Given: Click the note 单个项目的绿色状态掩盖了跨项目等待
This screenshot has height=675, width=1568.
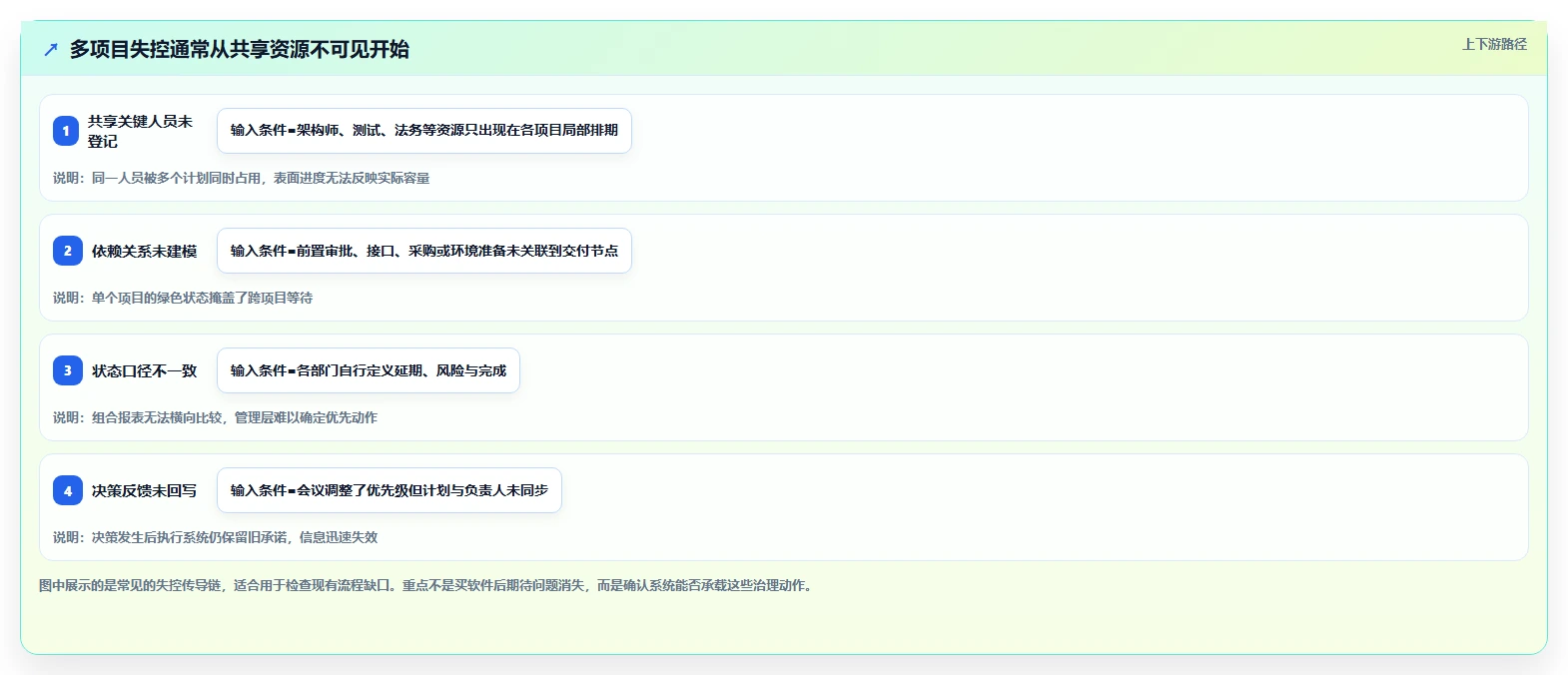Looking at the screenshot, I should (183, 298).
